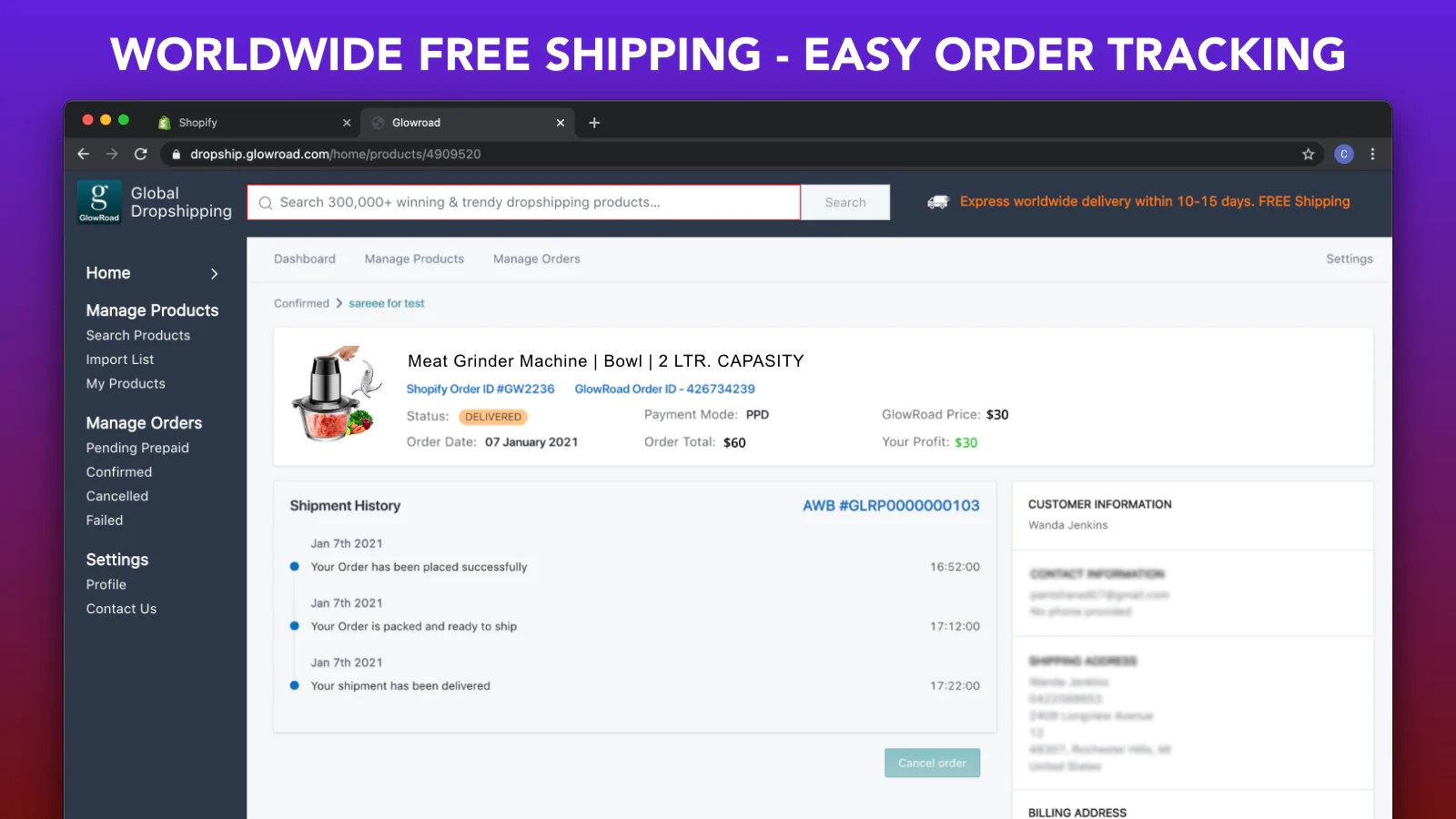Open Manage Products top tab

click(414, 259)
